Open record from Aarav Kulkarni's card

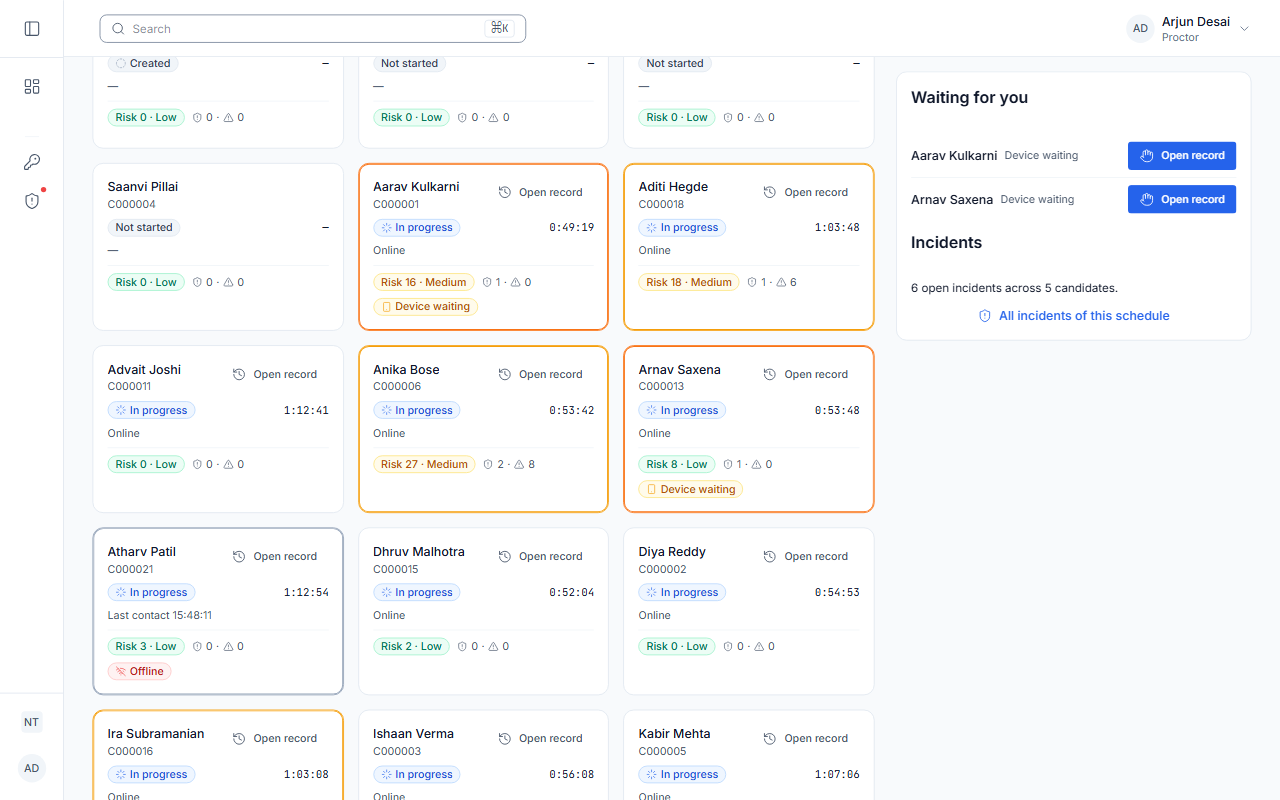click(x=540, y=192)
